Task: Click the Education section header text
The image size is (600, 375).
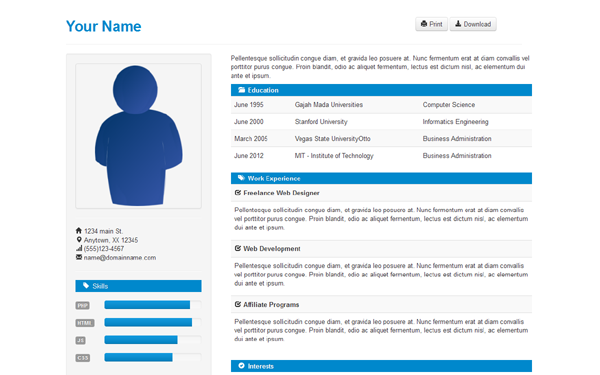Action: coord(263,90)
